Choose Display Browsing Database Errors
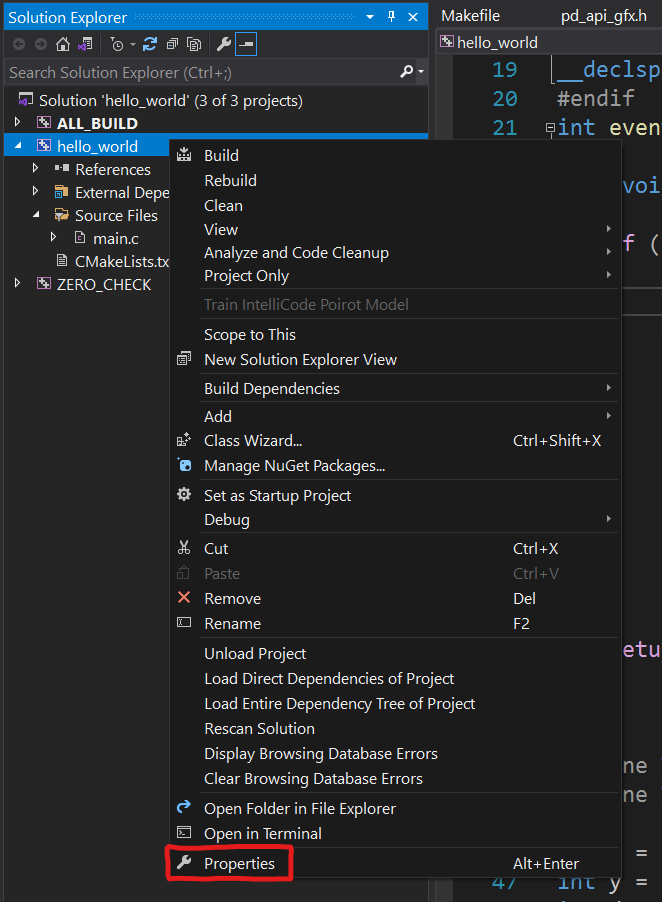This screenshot has height=902, width=662. pyautogui.click(x=395, y=754)
